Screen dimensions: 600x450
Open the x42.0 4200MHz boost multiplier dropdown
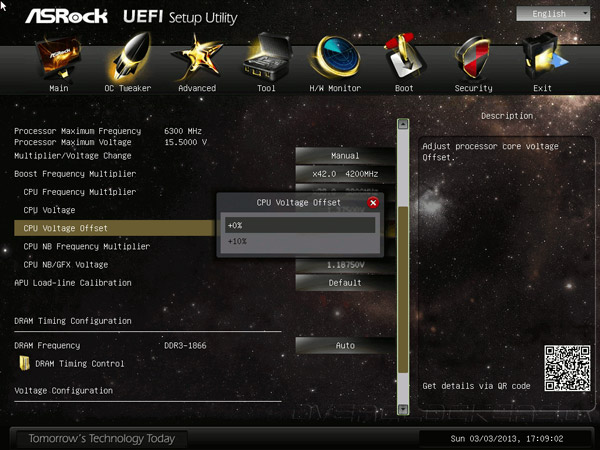click(345, 174)
